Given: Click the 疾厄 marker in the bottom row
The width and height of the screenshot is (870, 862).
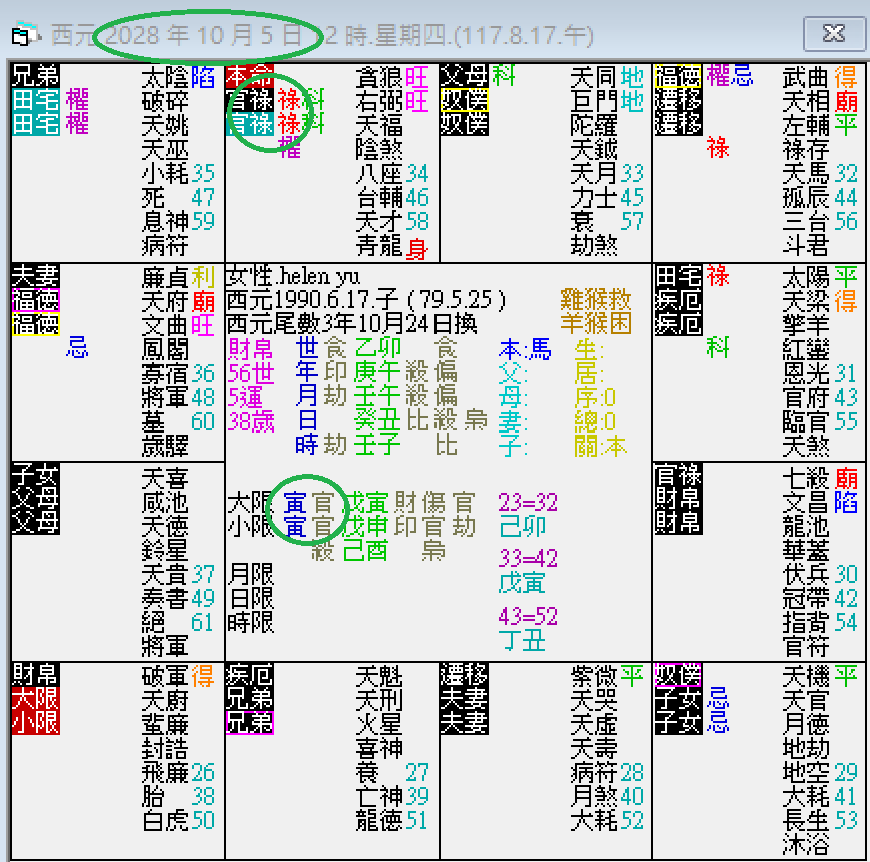Looking at the screenshot, I should click(x=247, y=673).
